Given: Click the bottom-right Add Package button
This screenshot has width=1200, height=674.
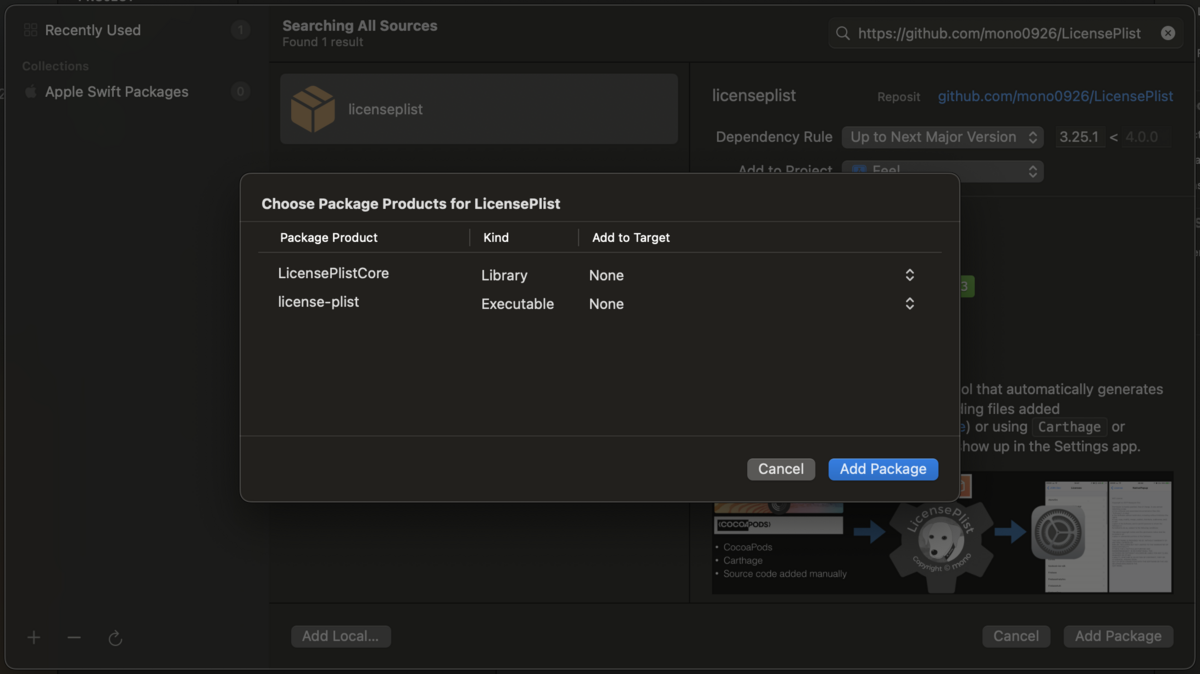Looking at the screenshot, I should click(x=1118, y=636).
